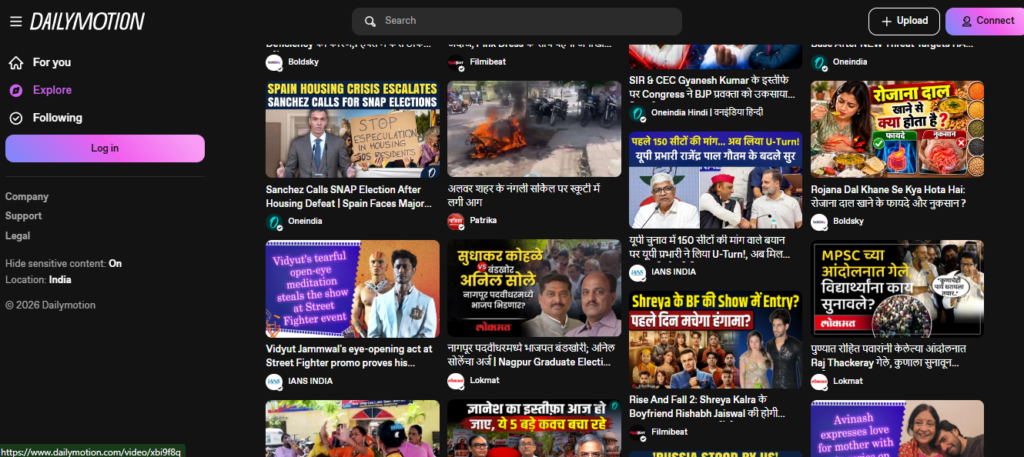Image resolution: width=1024 pixels, height=457 pixels.
Task: Open MPSC protest Lokmat thumbnail
Action: coord(897,289)
